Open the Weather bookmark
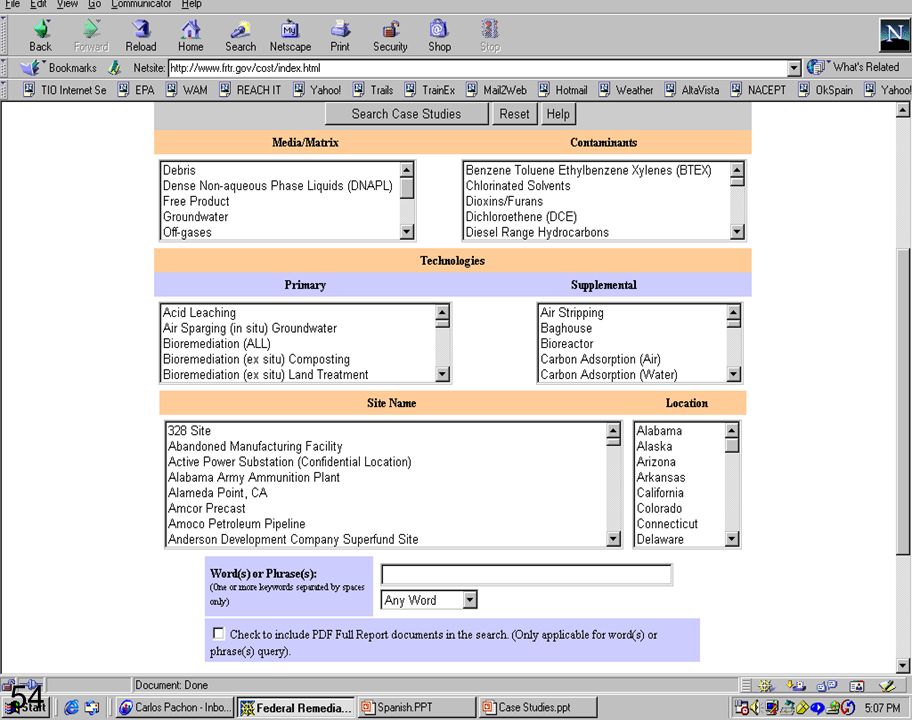 [626, 90]
